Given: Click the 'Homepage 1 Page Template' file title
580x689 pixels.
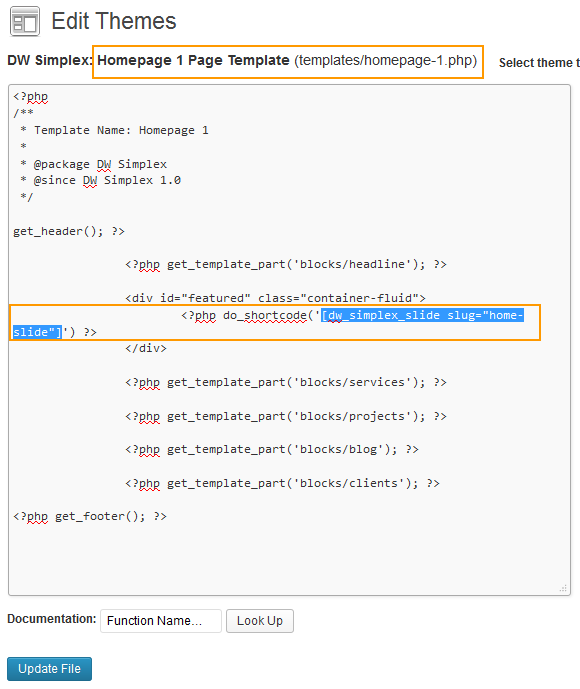Looking at the screenshot, I should tap(193, 60).
